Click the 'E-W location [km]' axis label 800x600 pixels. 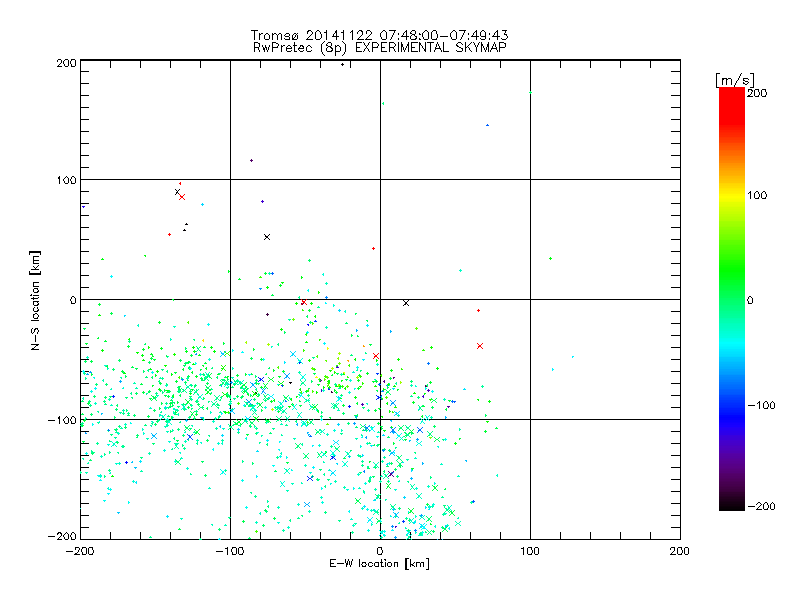379,564
